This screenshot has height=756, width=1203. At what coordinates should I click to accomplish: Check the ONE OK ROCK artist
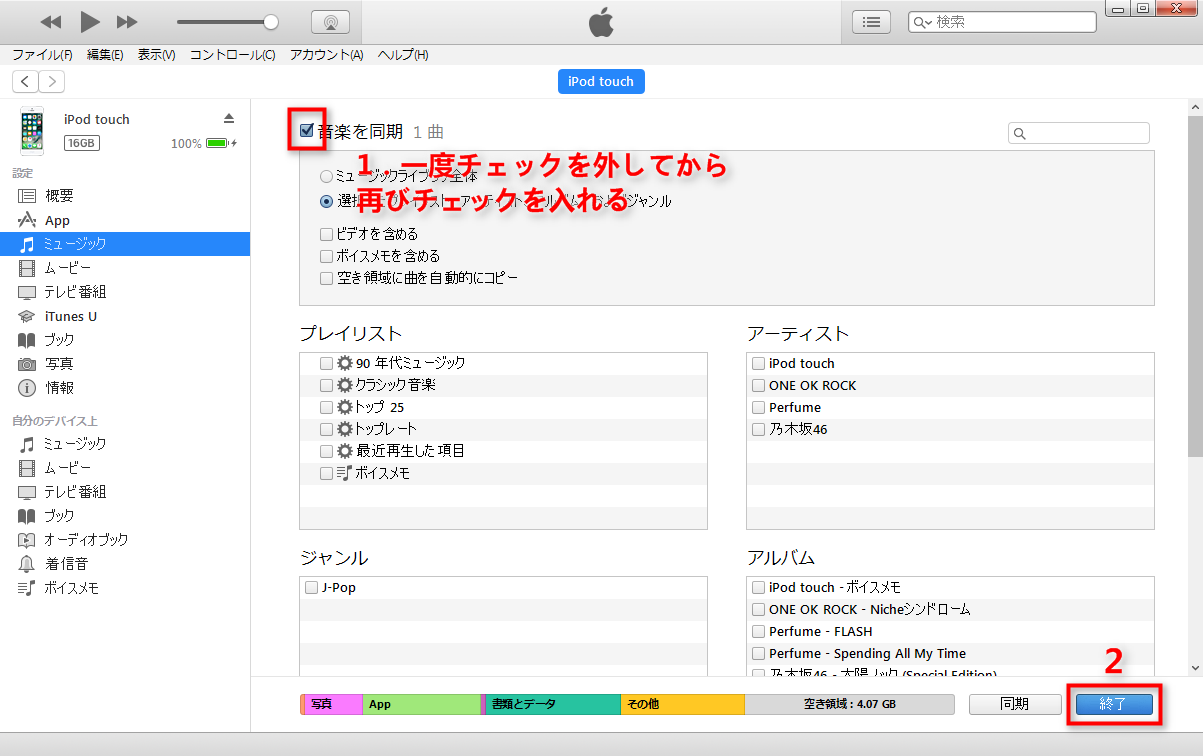click(x=759, y=385)
